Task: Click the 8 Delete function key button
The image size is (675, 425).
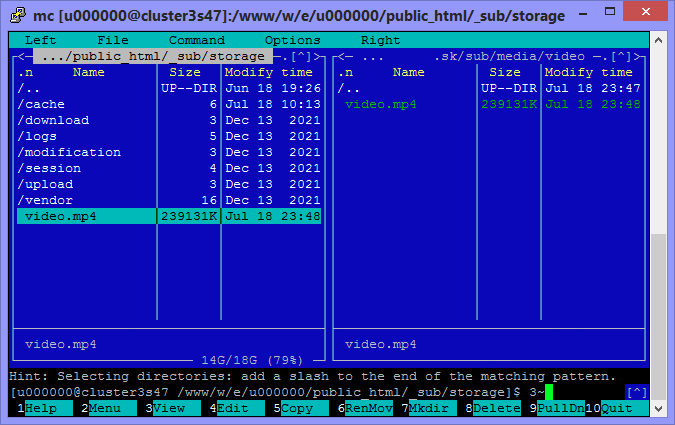Action: [x=496, y=408]
